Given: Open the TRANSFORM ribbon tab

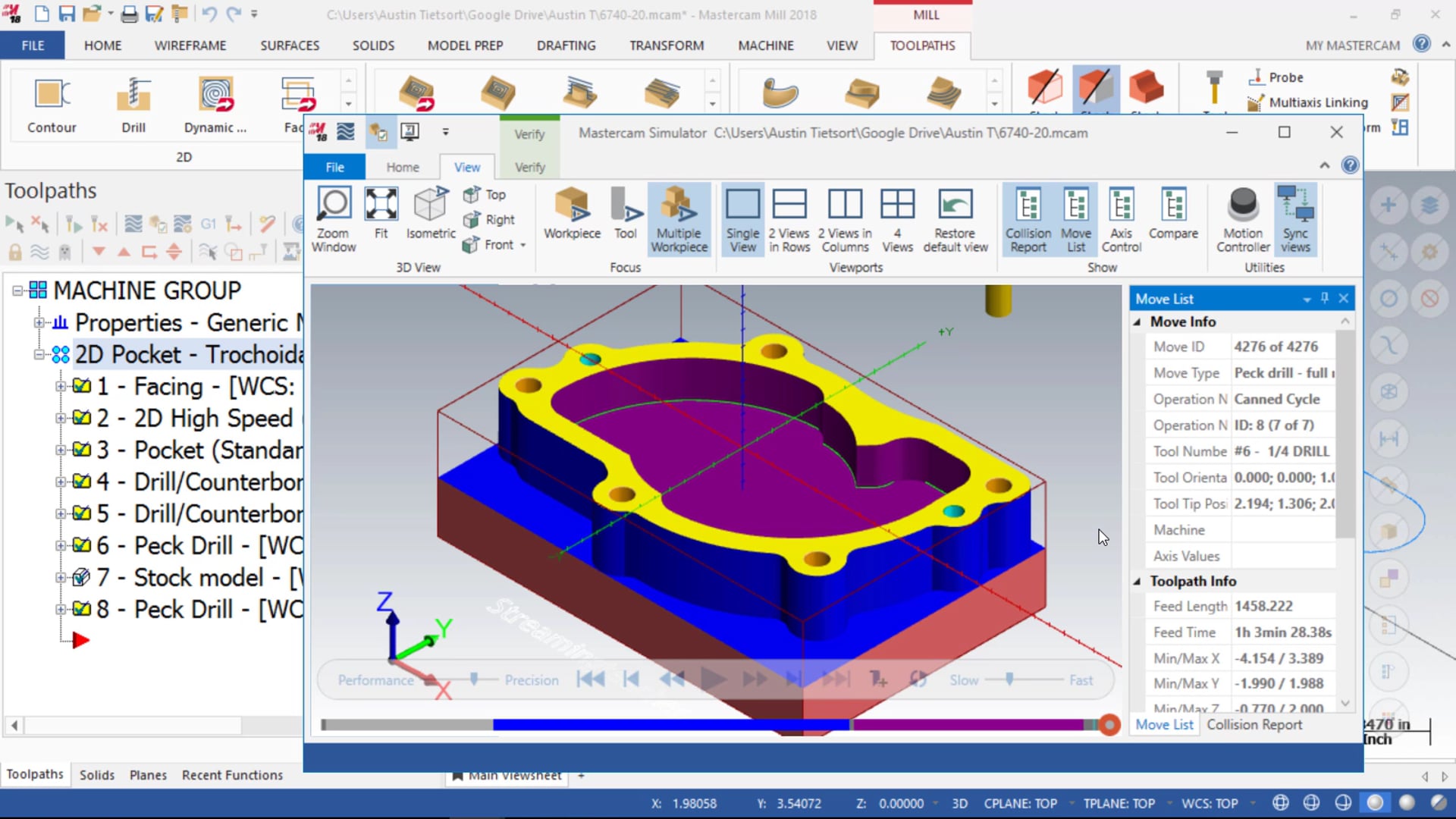Looking at the screenshot, I should coord(667,45).
